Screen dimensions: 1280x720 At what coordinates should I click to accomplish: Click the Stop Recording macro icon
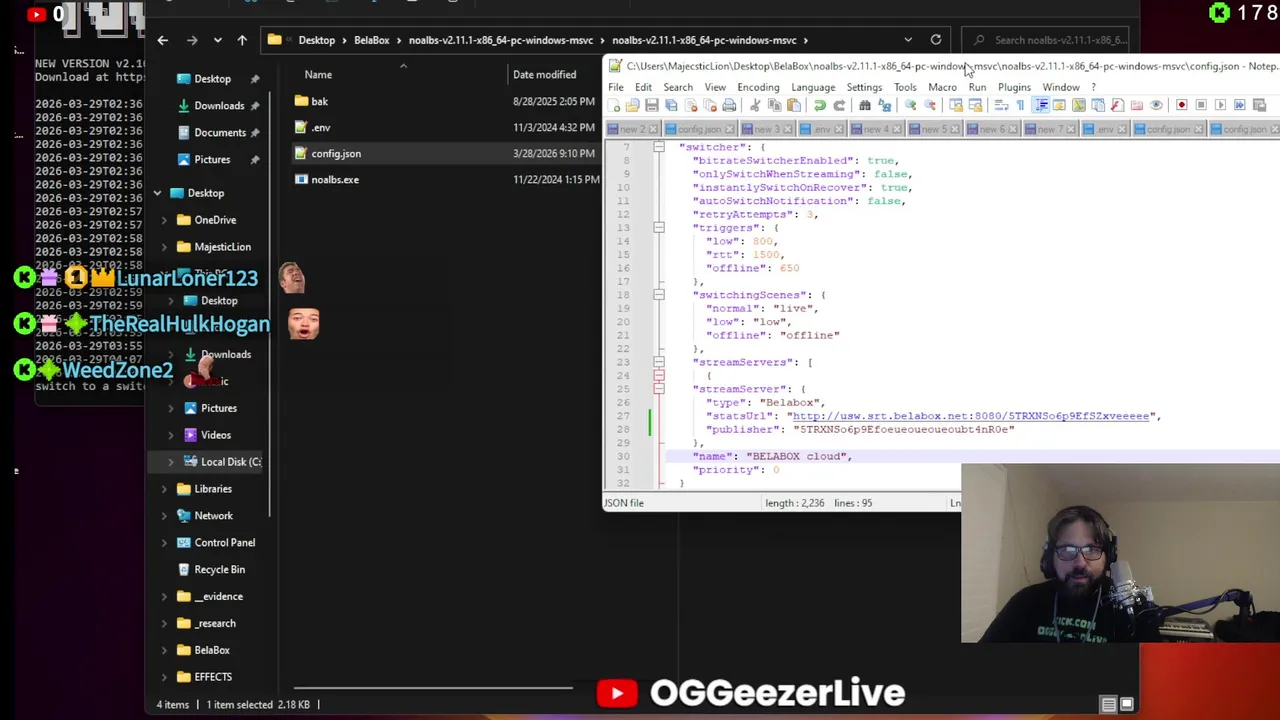(1201, 105)
